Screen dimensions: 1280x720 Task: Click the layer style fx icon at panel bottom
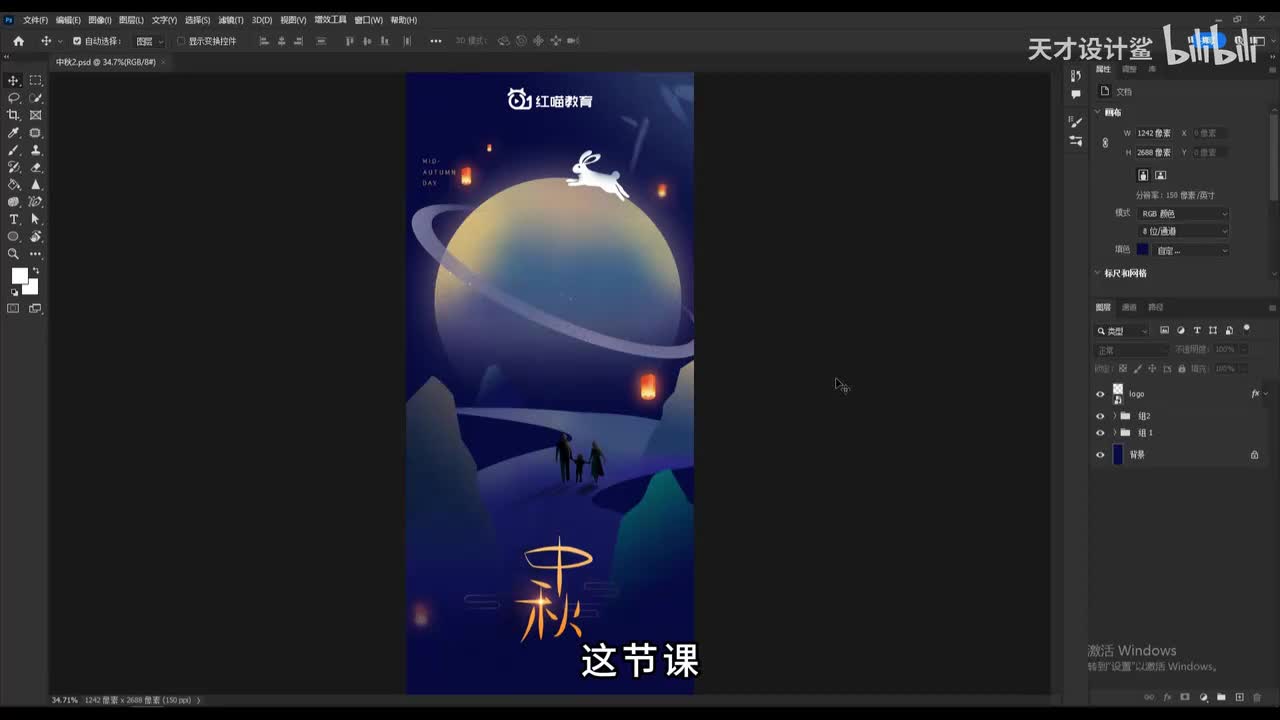[1167, 697]
